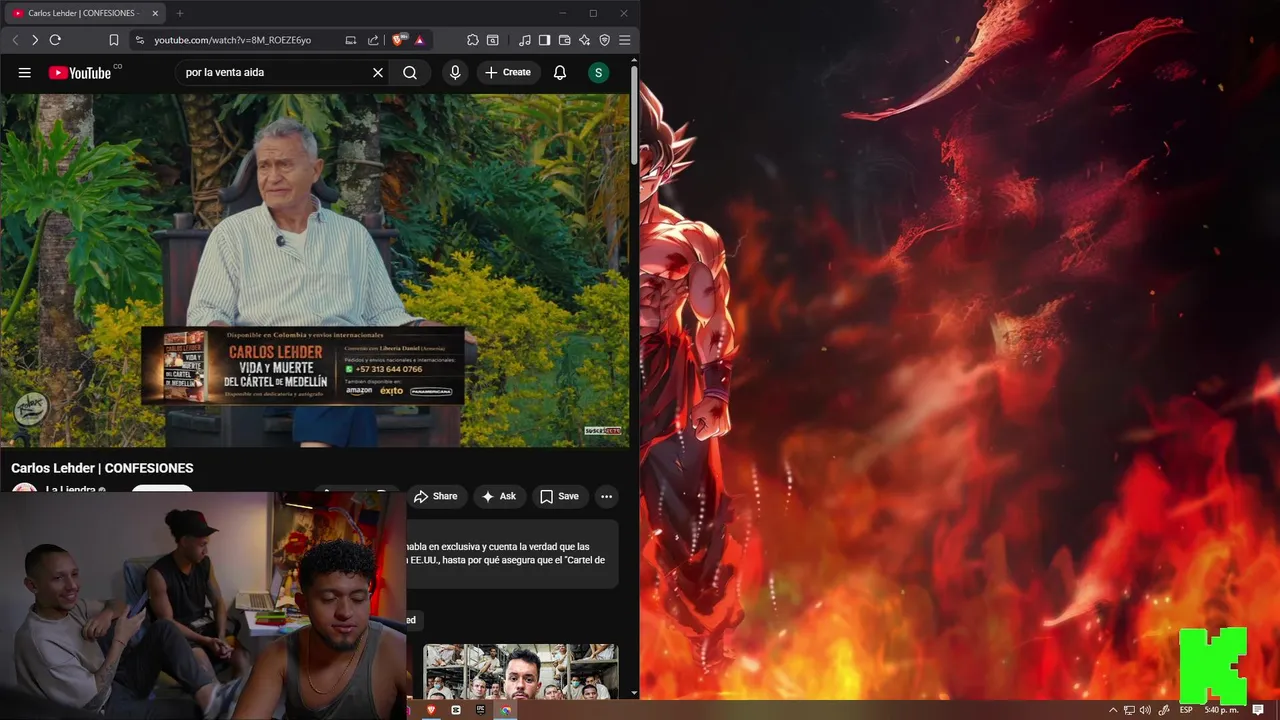Image resolution: width=1280 pixels, height=720 pixels.
Task: Open the Windows notification center
Action: 1258,710
